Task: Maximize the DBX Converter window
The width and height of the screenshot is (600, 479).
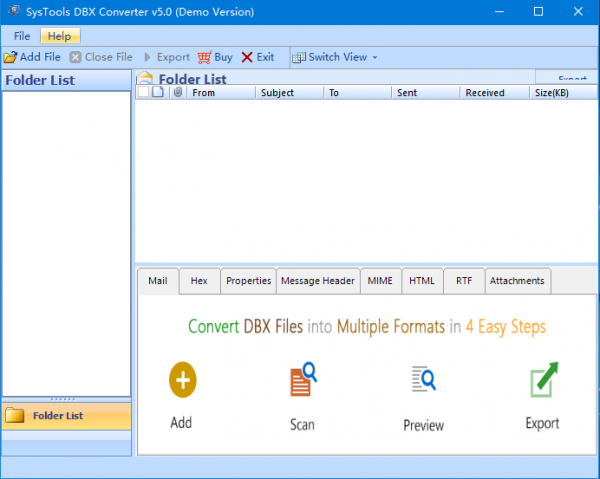Action: [538, 12]
